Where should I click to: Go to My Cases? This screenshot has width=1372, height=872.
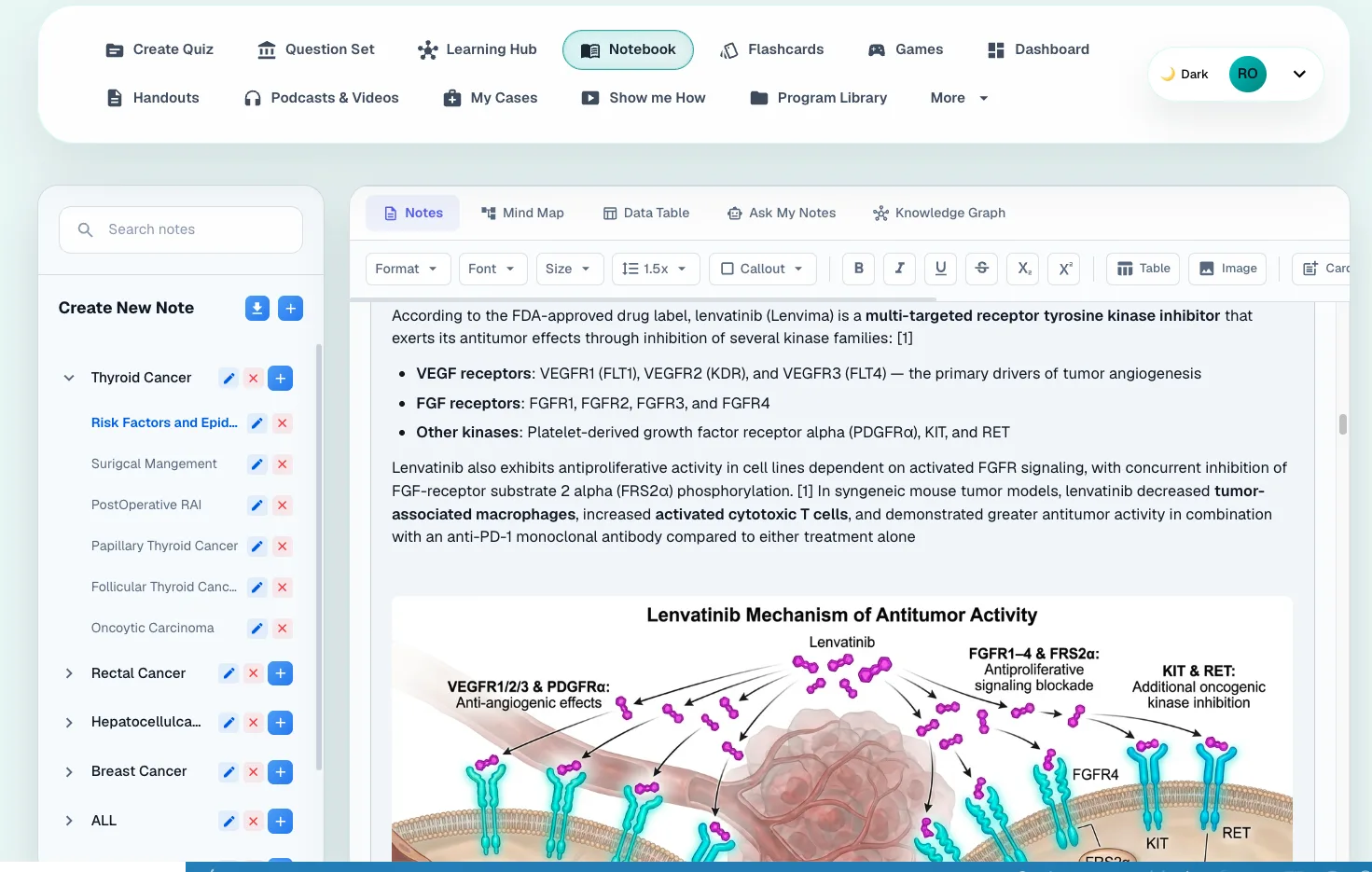point(491,98)
